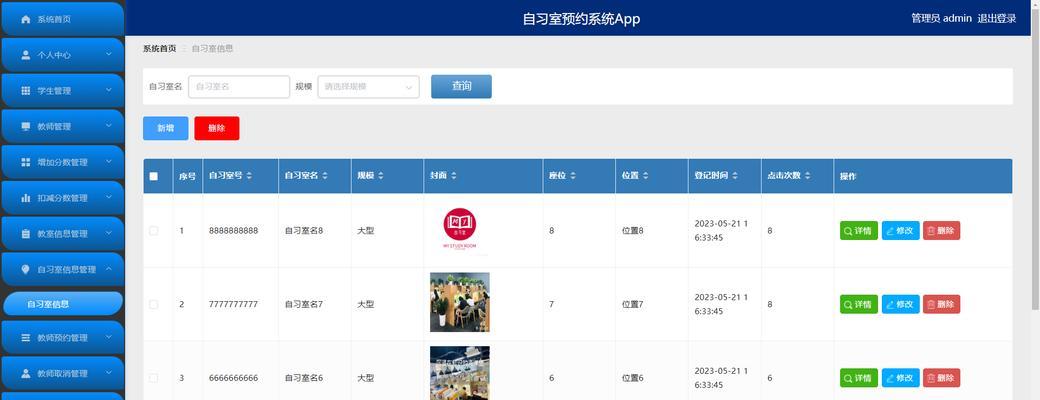Collapse 自习室信息管理 menu chevron
This screenshot has height=400, width=1040.
coord(109,269)
